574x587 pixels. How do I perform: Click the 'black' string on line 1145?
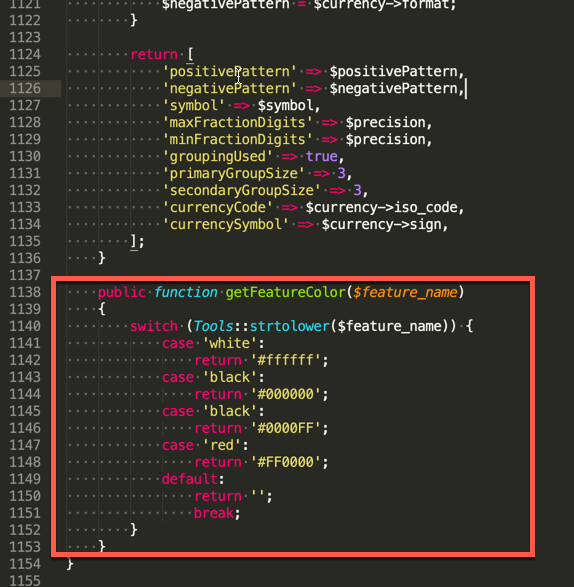click(230, 411)
